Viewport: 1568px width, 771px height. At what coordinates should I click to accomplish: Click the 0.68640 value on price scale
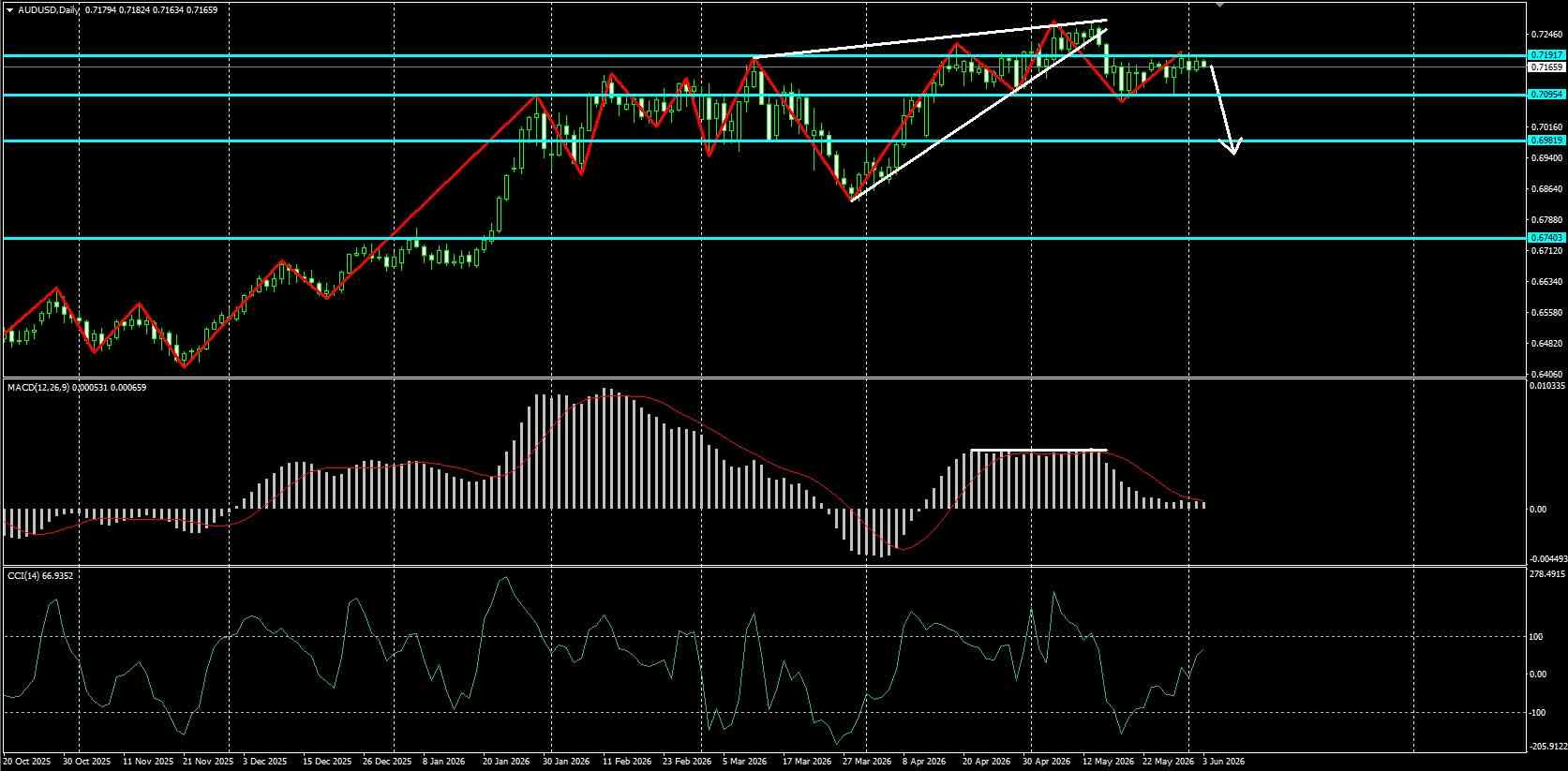click(x=1546, y=188)
